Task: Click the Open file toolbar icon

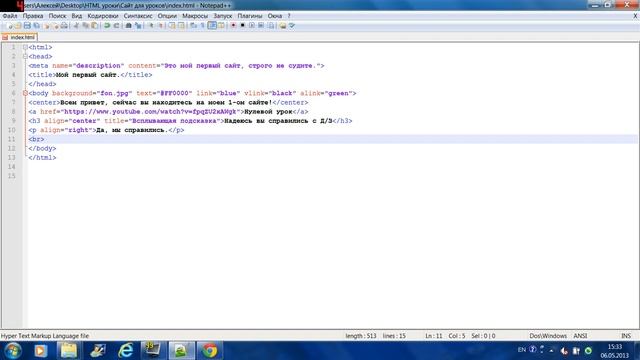Action: pyautogui.click(x=18, y=26)
